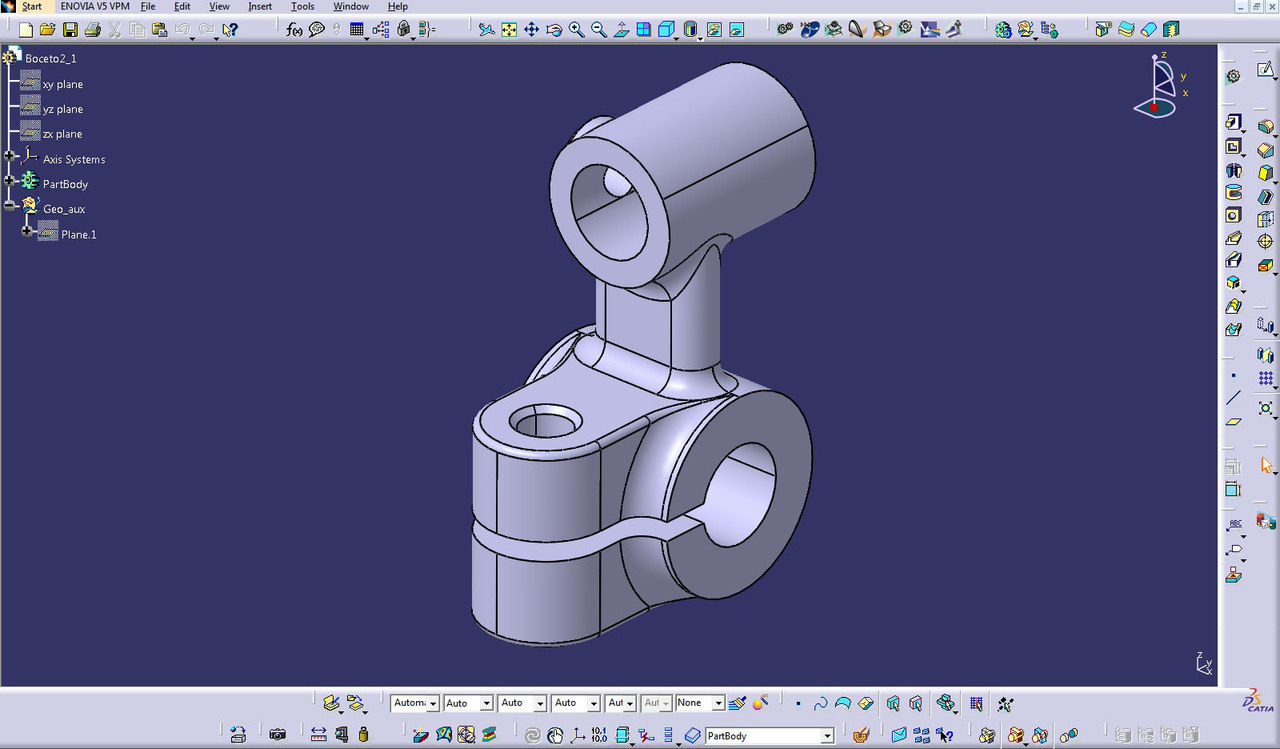Click Fit All In view icon
The image size is (1280, 749).
point(509,30)
